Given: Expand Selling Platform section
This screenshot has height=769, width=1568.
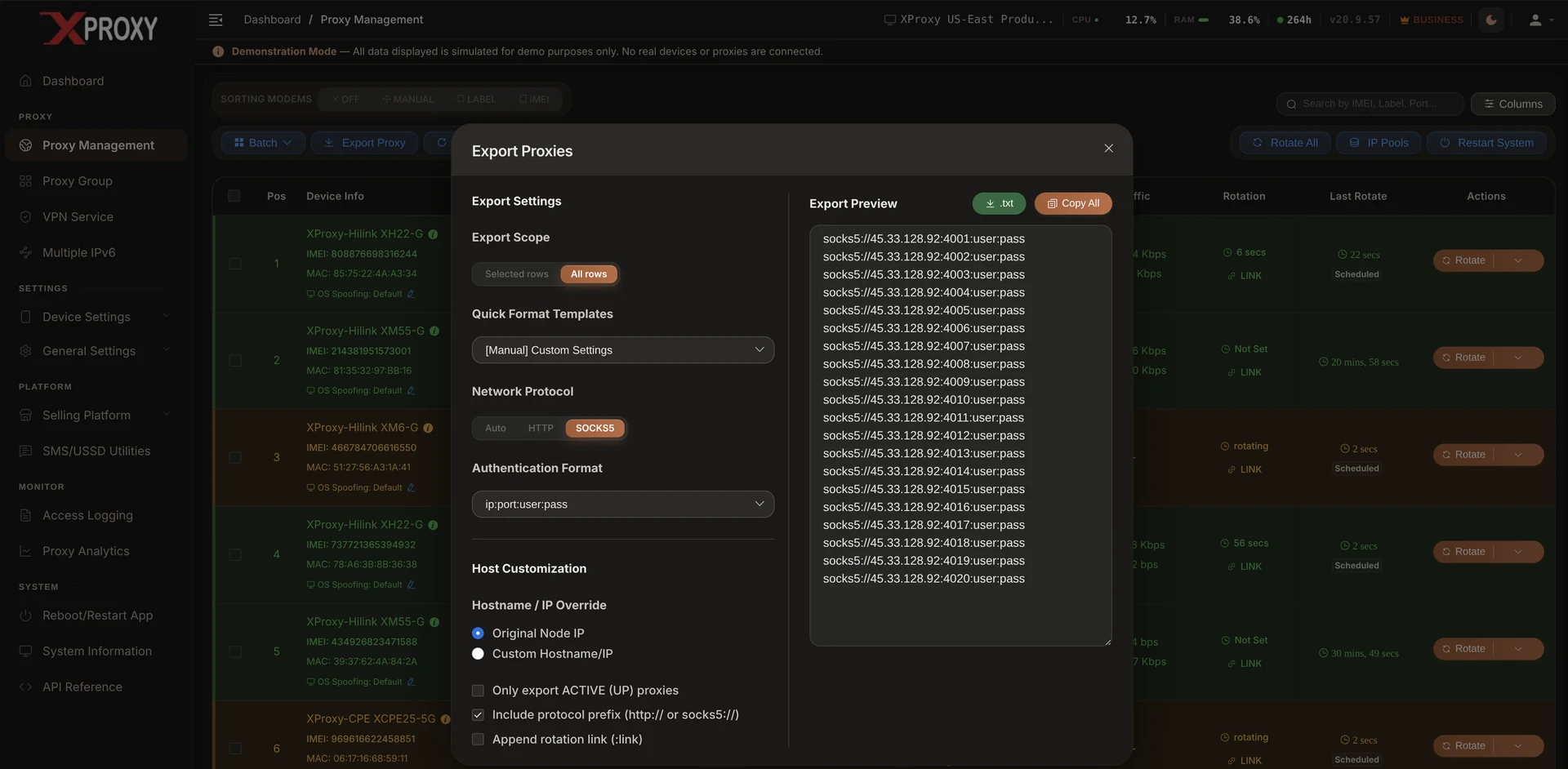Looking at the screenshot, I should [x=96, y=416].
